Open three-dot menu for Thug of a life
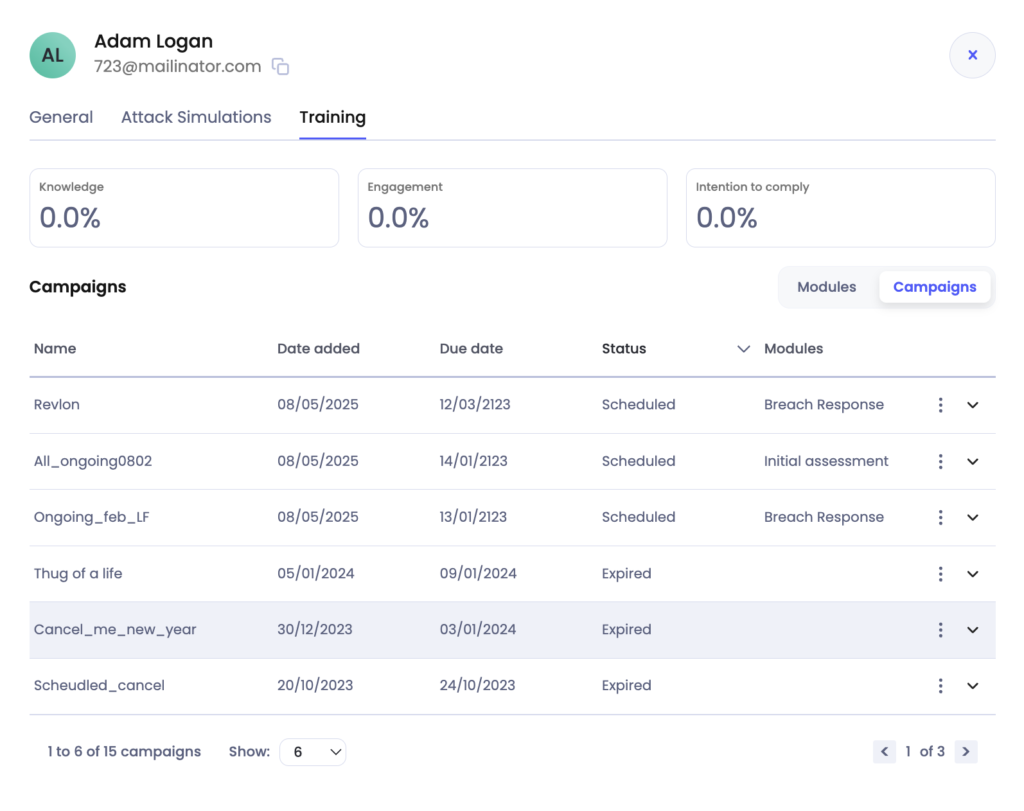 click(940, 574)
